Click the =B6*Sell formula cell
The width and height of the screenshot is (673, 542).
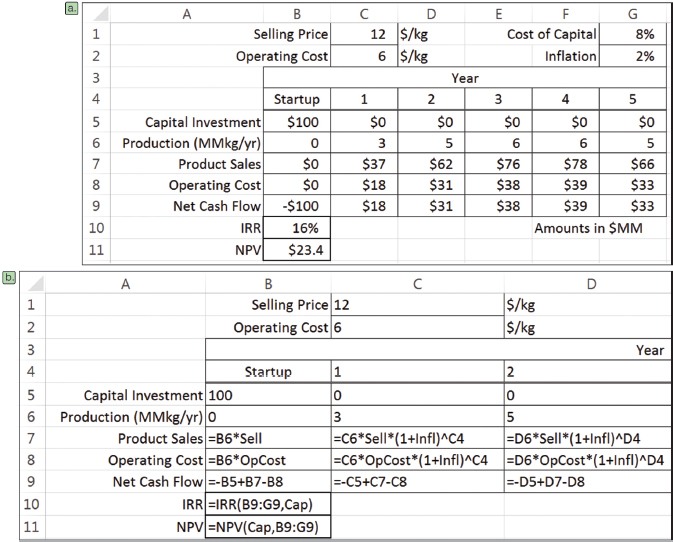tap(267, 440)
